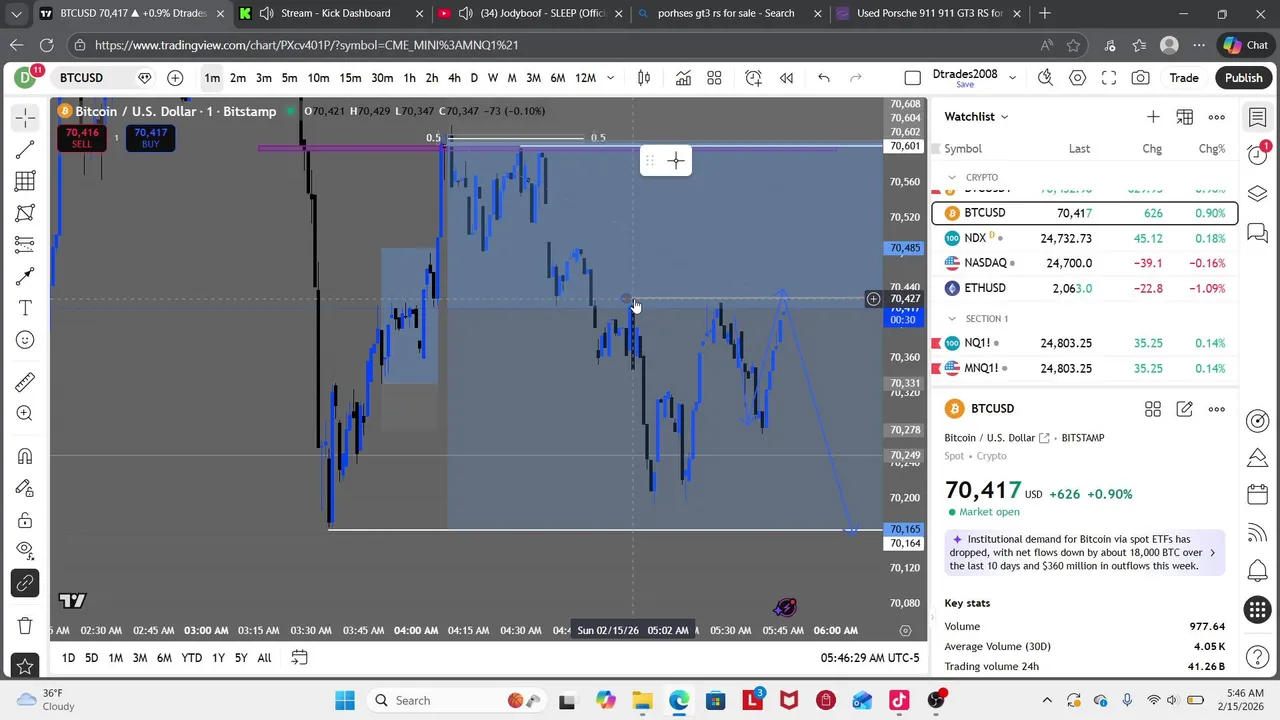This screenshot has width=1280, height=720.
Task: Open the economic calendar in right sidebar
Action: click(x=1258, y=494)
